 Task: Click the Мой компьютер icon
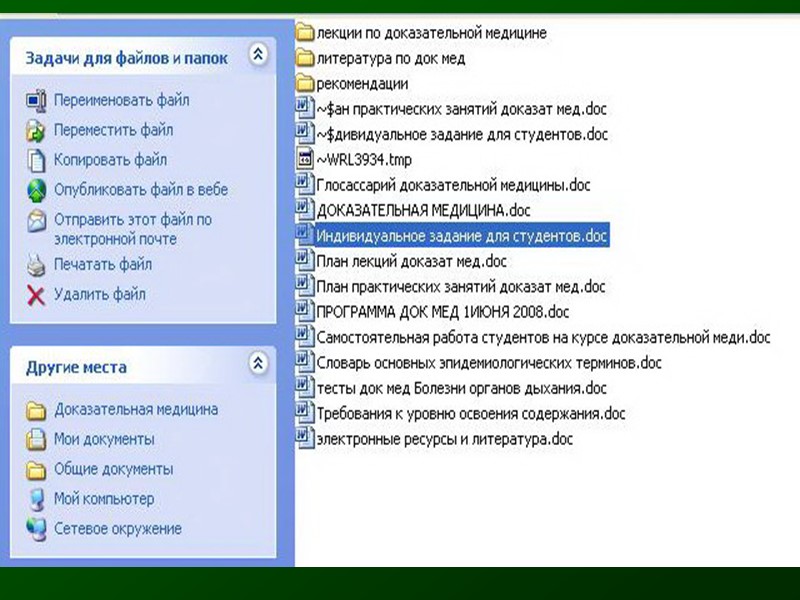point(36,499)
